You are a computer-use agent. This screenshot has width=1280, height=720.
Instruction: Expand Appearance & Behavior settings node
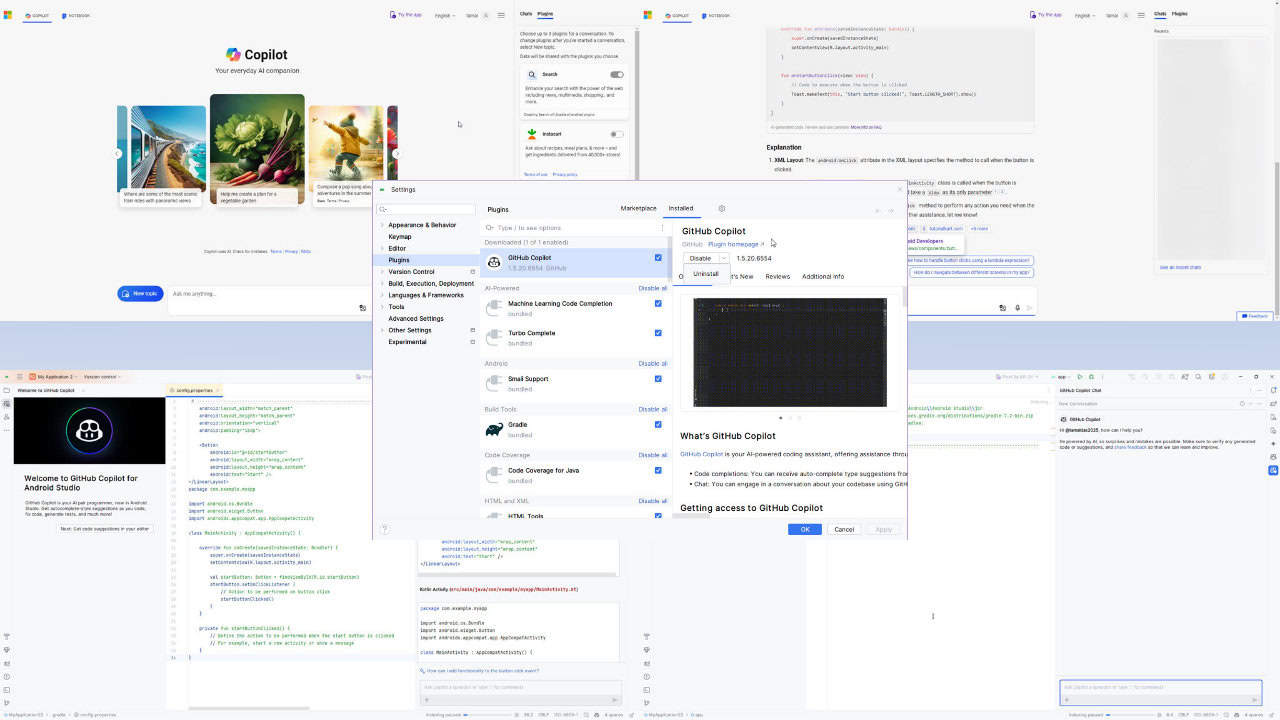(382, 225)
